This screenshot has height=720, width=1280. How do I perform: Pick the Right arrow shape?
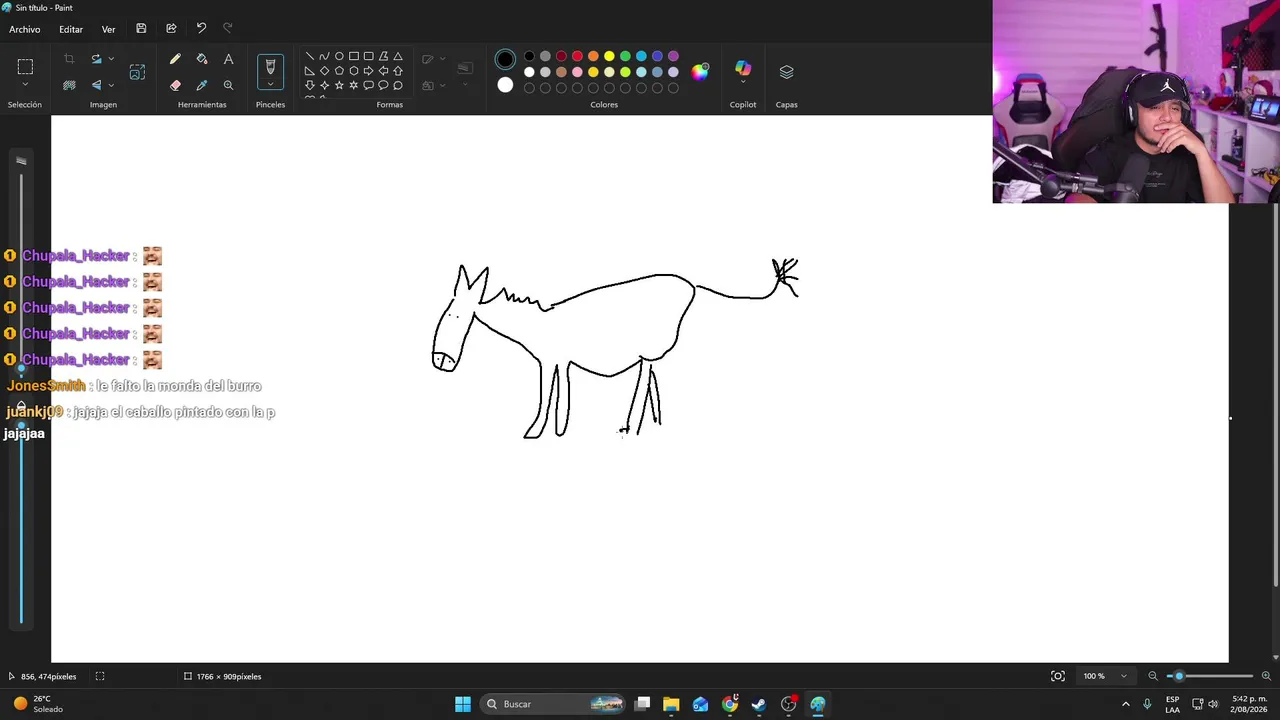(368, 71)
